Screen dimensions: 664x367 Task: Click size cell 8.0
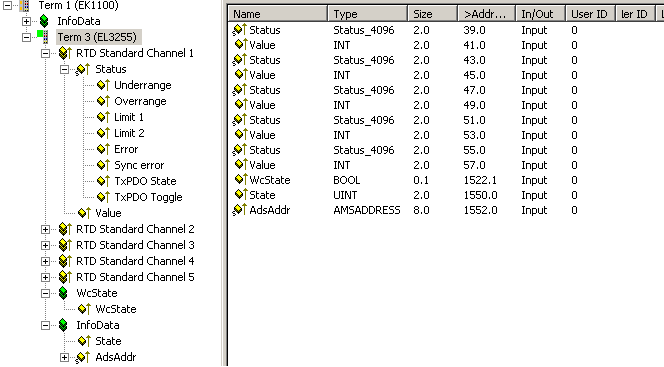coord(421,210)
